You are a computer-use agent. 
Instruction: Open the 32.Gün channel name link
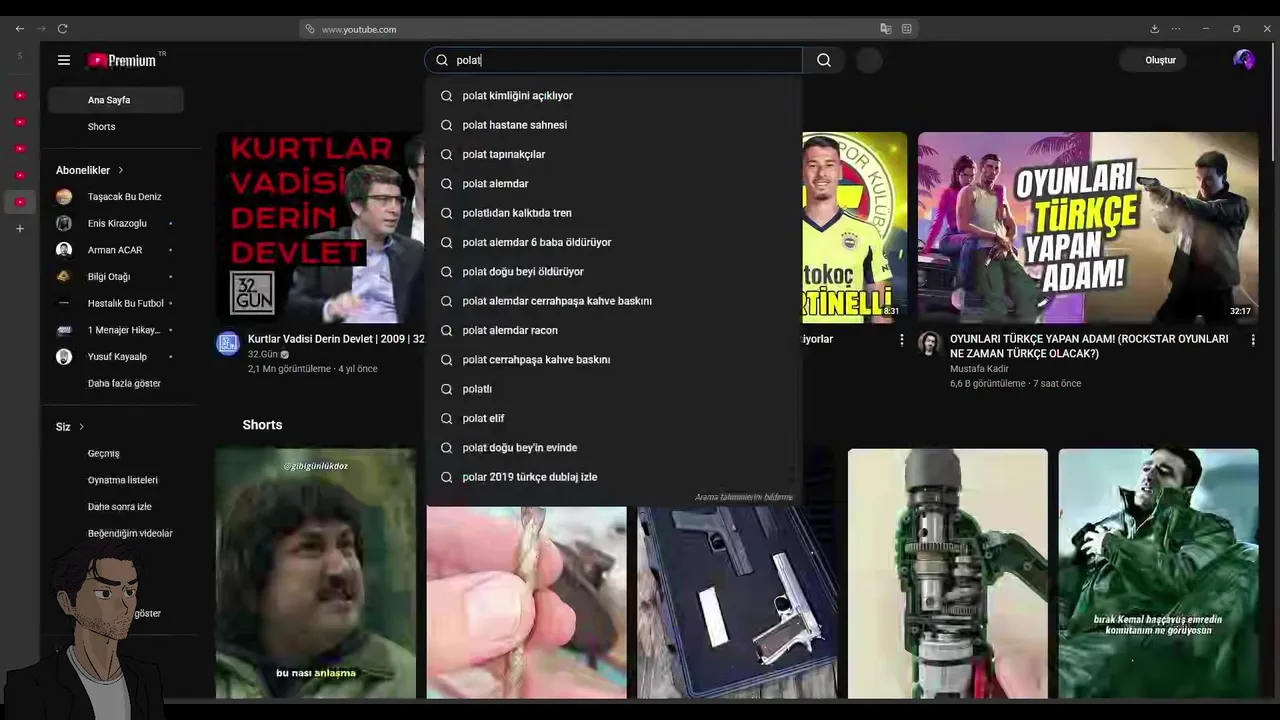pyautogui.click(x=263, y=354)
